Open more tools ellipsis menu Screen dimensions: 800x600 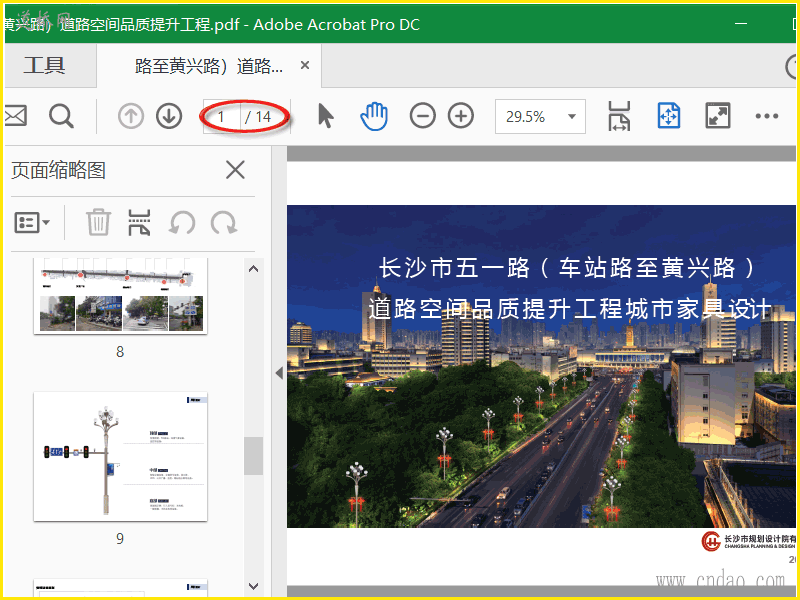point(766,116)
